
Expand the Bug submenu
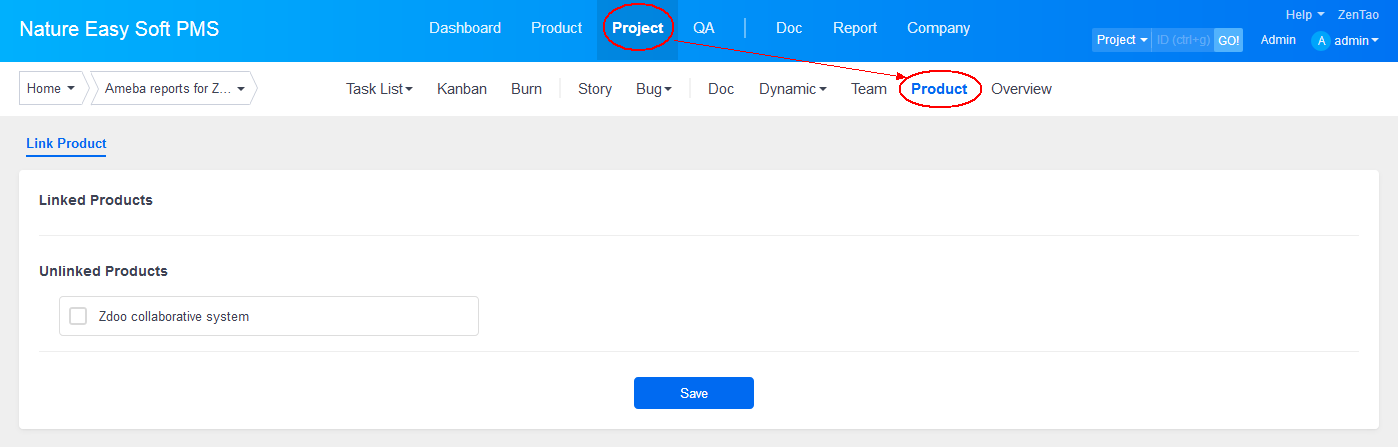pos(653,89)
